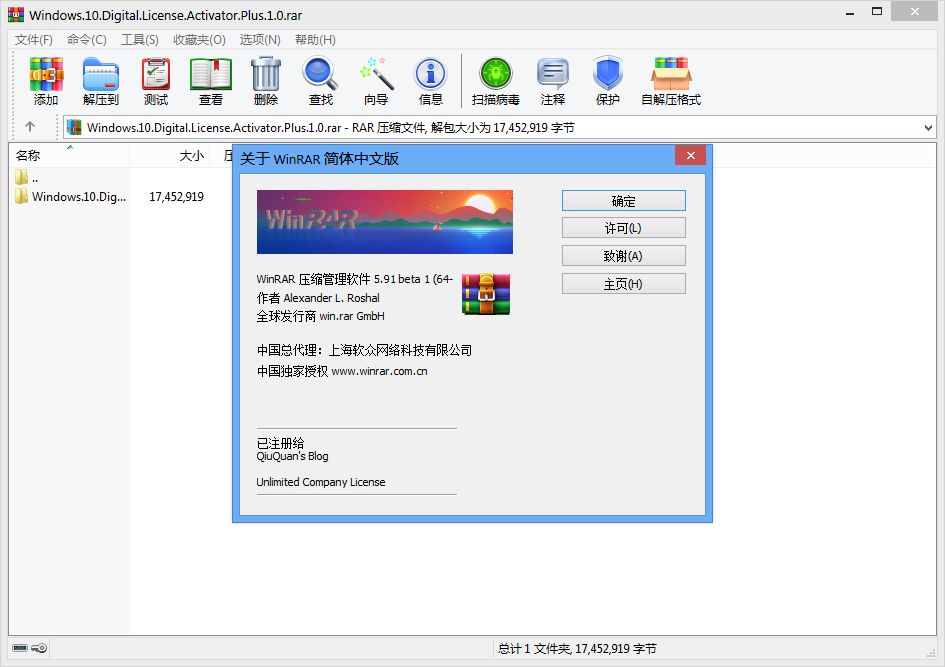Click the Home Page 主页(H) button
Screen dimensions: 945x667
click(x=624, y=284)
